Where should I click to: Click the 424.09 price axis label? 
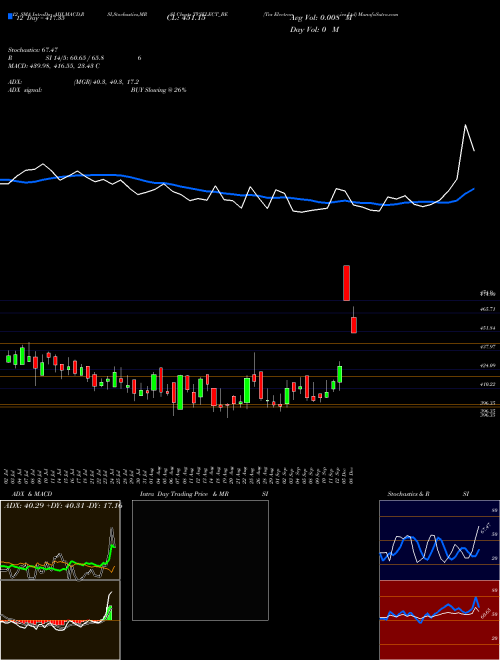tap(487, 365)
